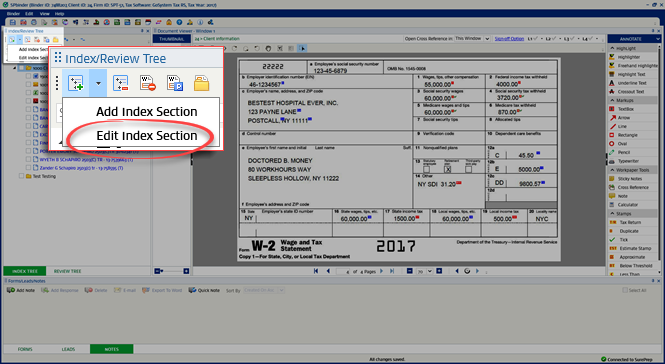Tick the Test Testing folder checkbox
Screen dimensions: 665x364
[21, 176]
